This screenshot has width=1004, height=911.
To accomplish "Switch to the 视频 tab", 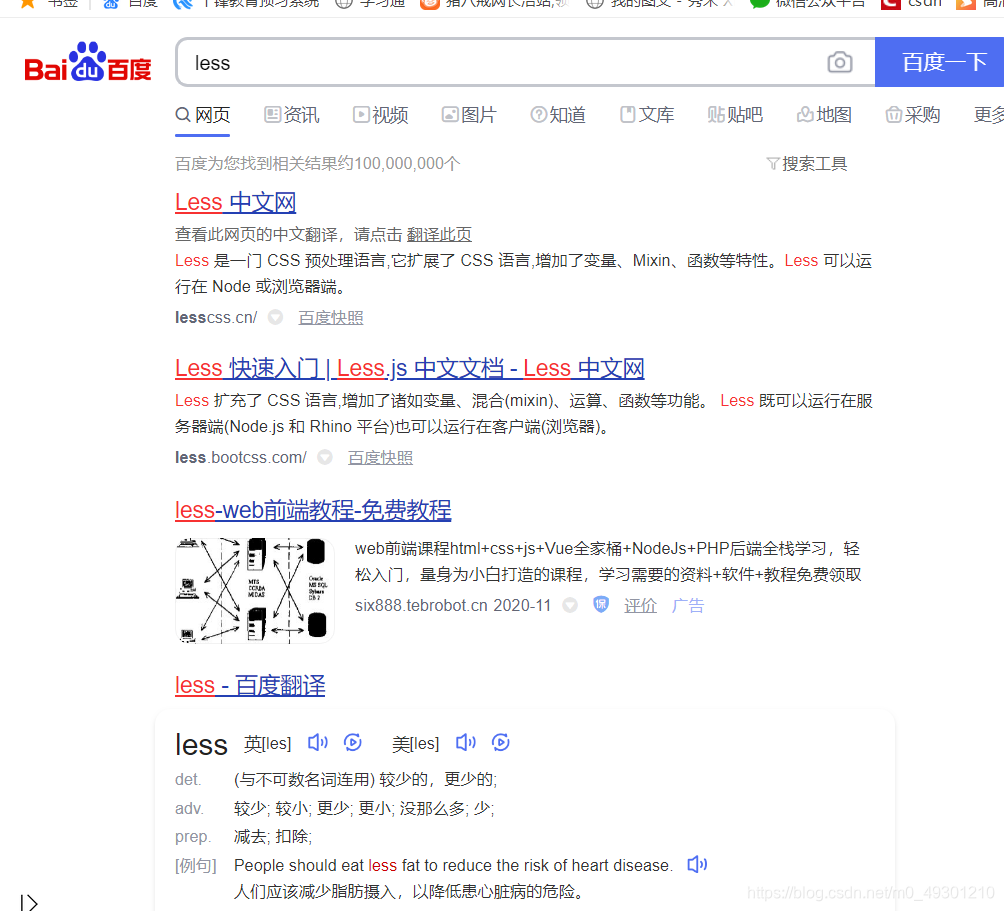I will coord(380,115).
